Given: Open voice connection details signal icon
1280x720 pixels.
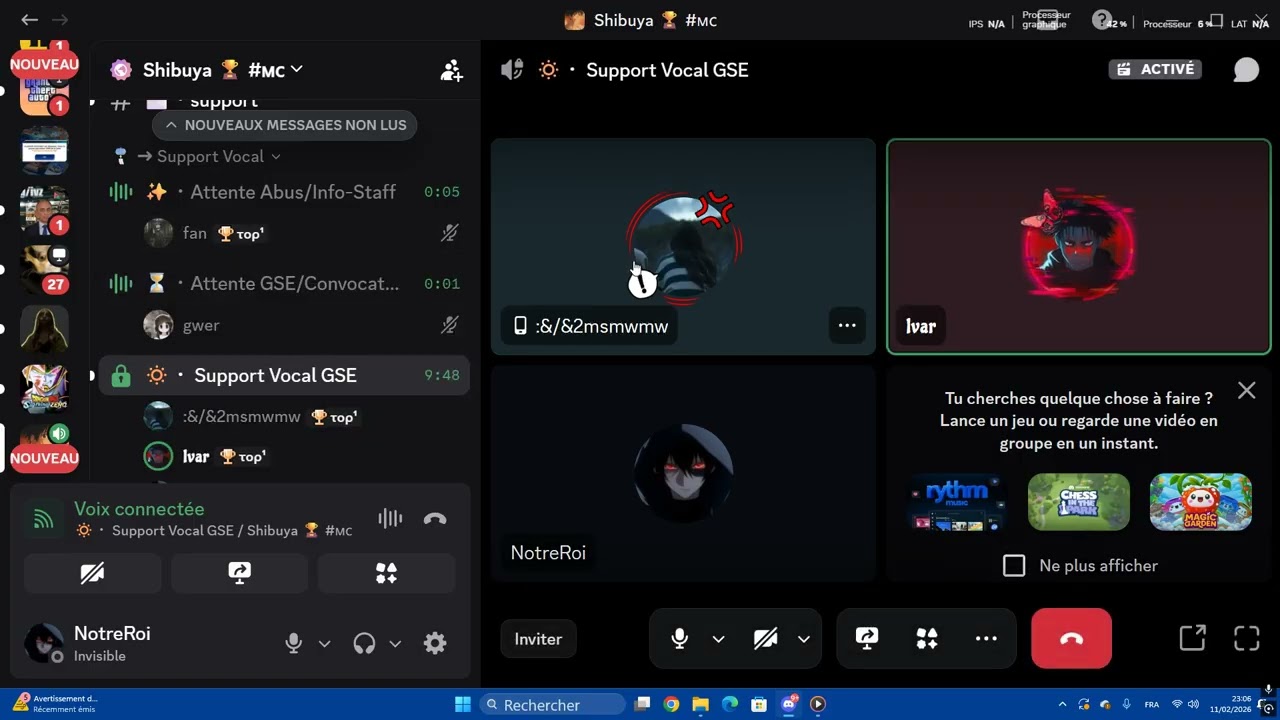Looking at the screenshot, I should tap(43, 519).
